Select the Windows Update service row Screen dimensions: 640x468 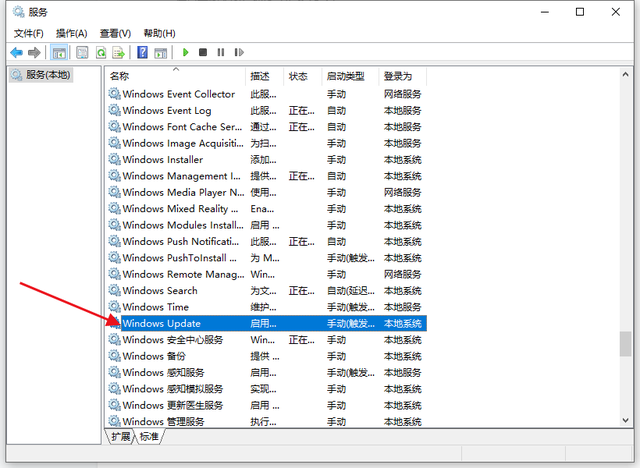pos(267,323)
